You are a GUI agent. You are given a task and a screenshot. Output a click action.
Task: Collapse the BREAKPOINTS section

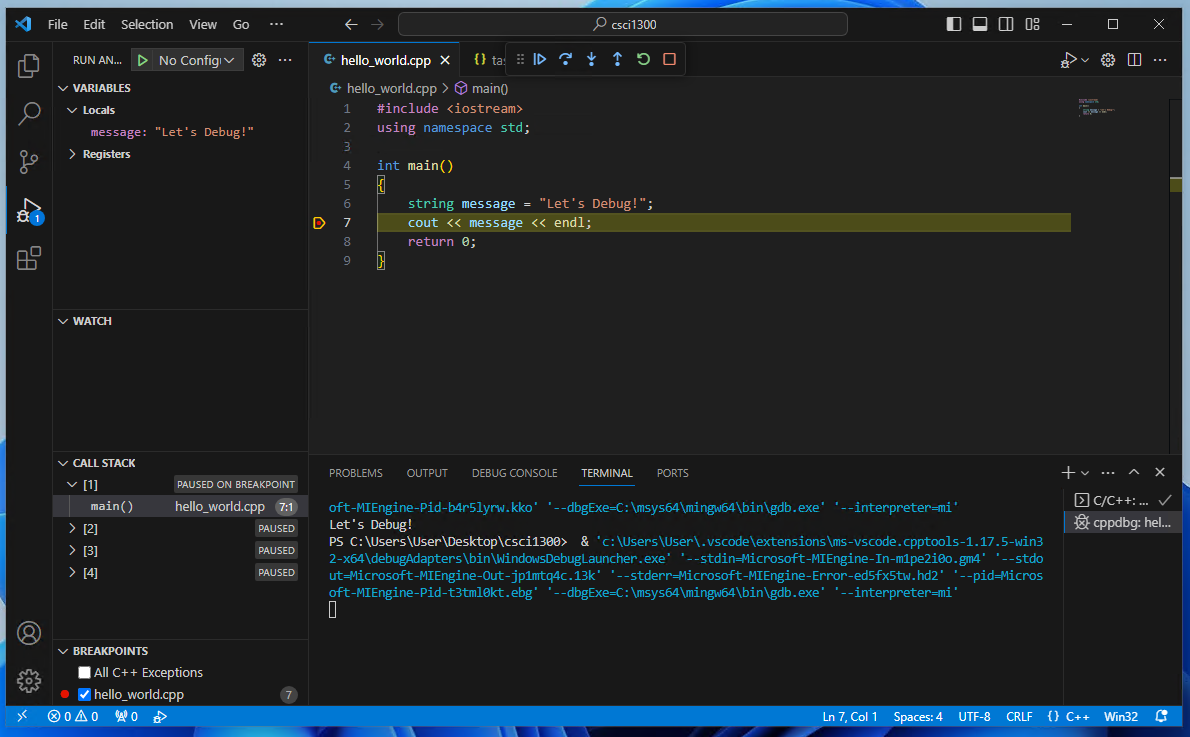pyautogui.click(x=63, y=651)
